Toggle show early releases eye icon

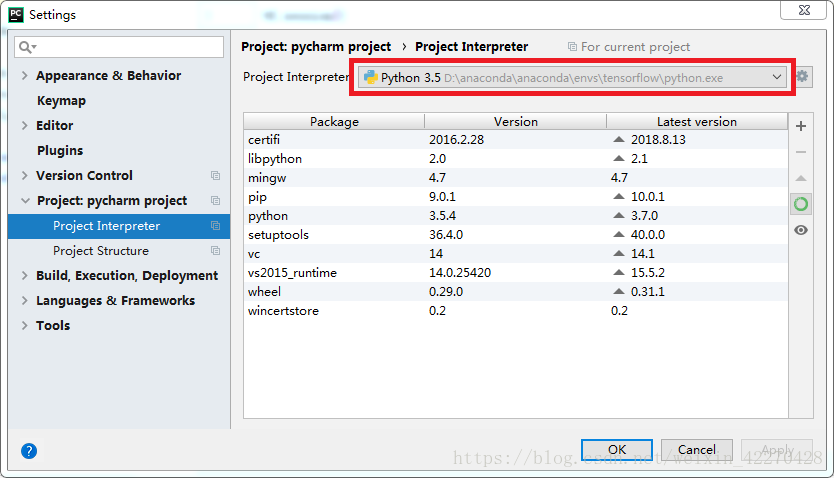[801, 230]
